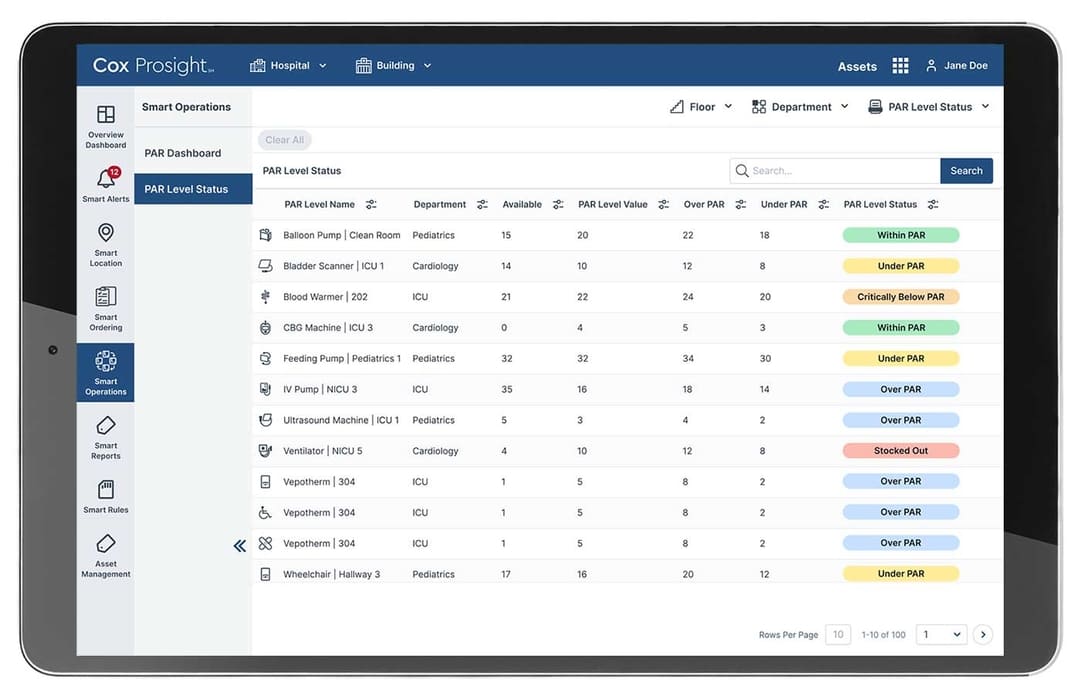Click the Search button
Viewport: 1080px width, 695px height.
(966, 171)
